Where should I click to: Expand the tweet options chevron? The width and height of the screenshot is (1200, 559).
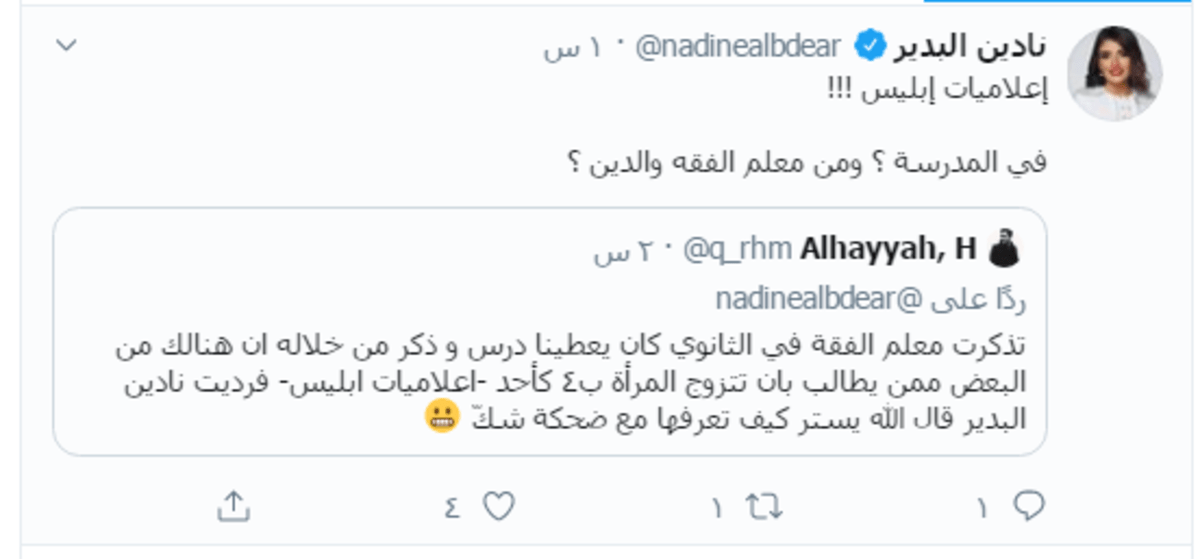tap(66, 45)
